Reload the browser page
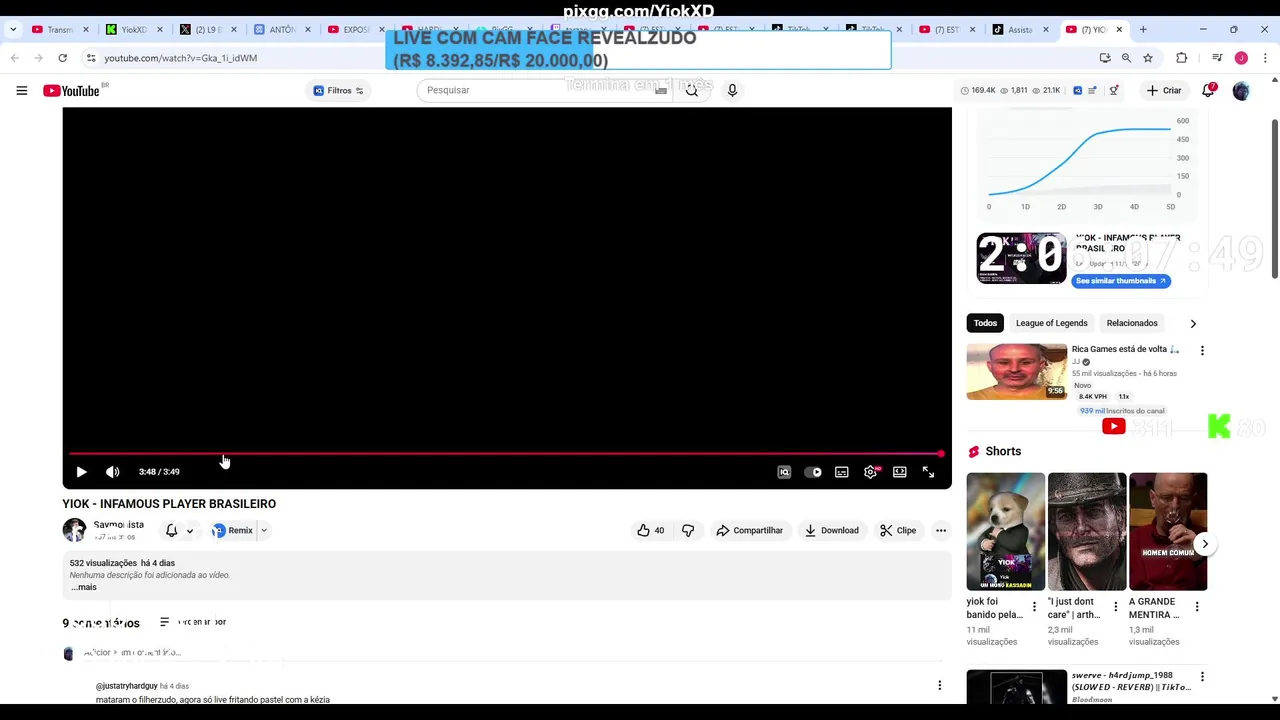 coord(62,58)
